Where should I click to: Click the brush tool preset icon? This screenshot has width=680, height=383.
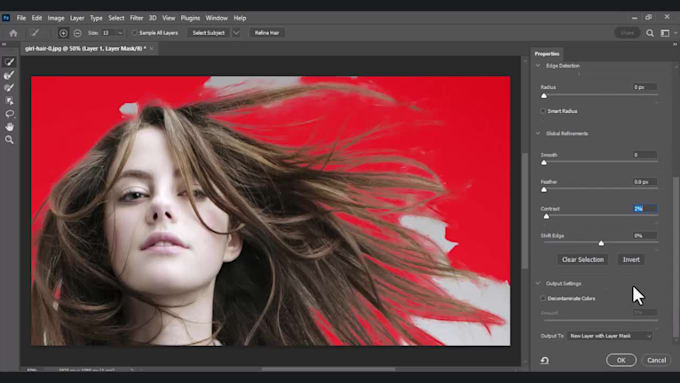[35, 33]
